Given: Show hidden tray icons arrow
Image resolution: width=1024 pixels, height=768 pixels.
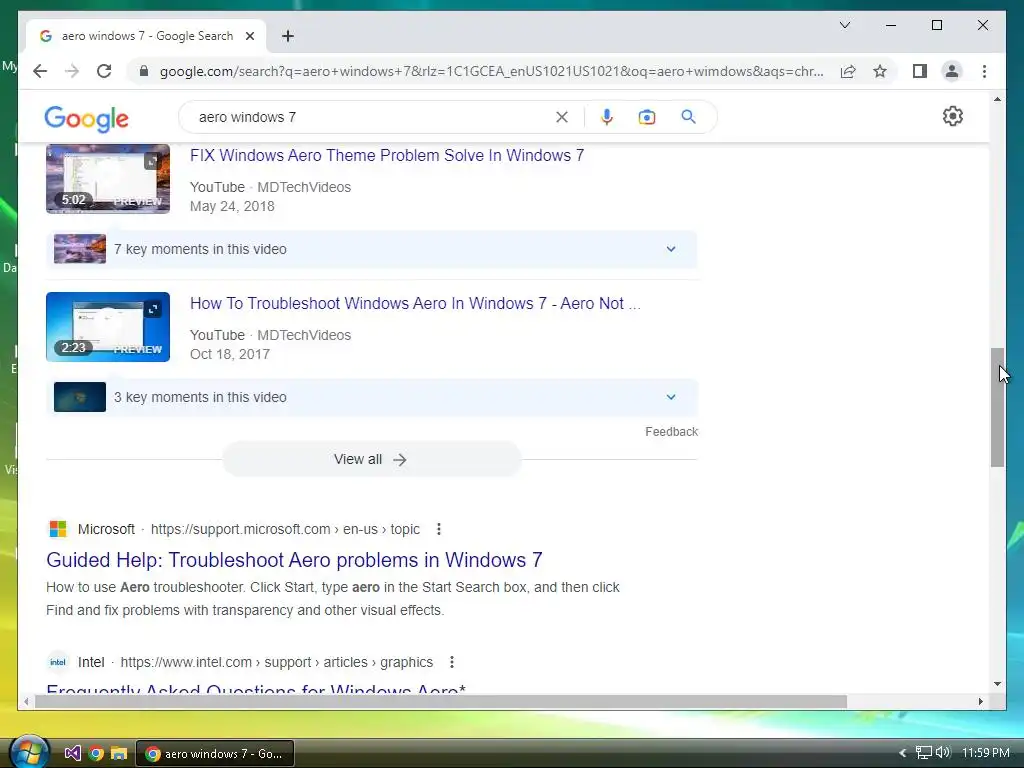Looking at the screenshot, I should (903, 753).
